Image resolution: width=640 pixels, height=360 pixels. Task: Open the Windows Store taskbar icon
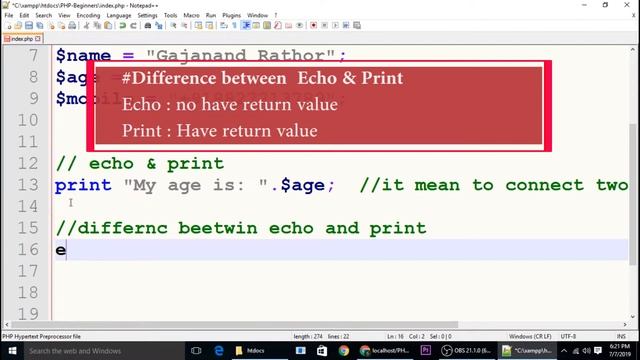tap(322, 351)
